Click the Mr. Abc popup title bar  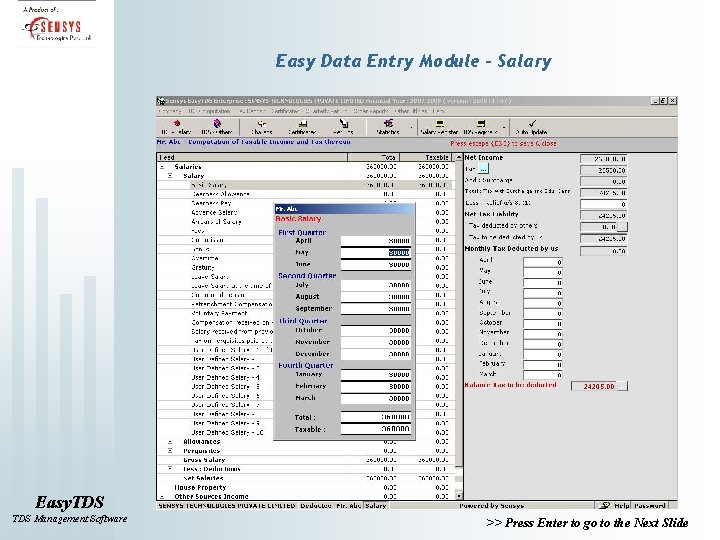(344, 209)
